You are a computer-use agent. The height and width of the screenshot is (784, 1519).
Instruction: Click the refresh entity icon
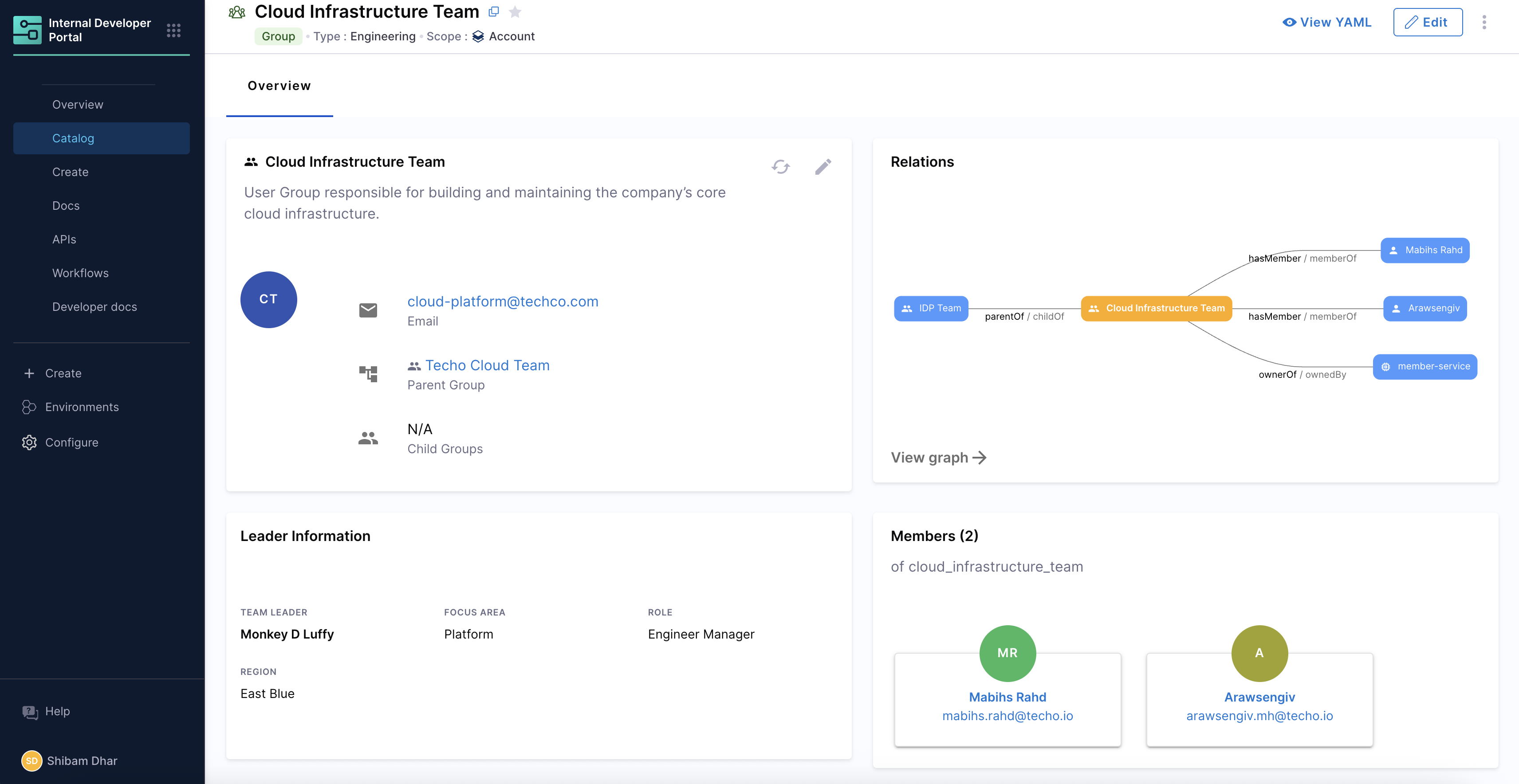(780, 167)
